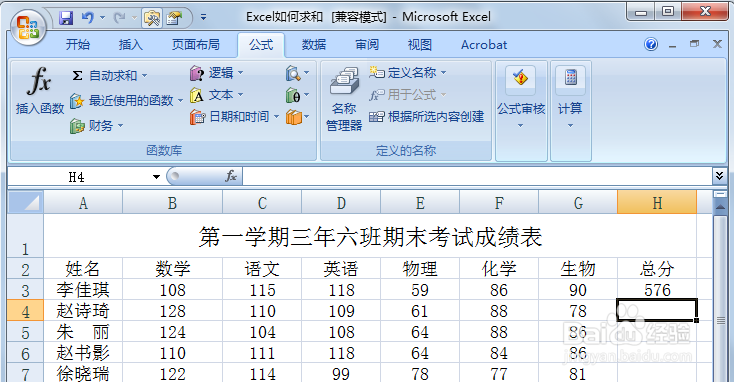Open the 财务 financial functions menu

pos(96,125)
